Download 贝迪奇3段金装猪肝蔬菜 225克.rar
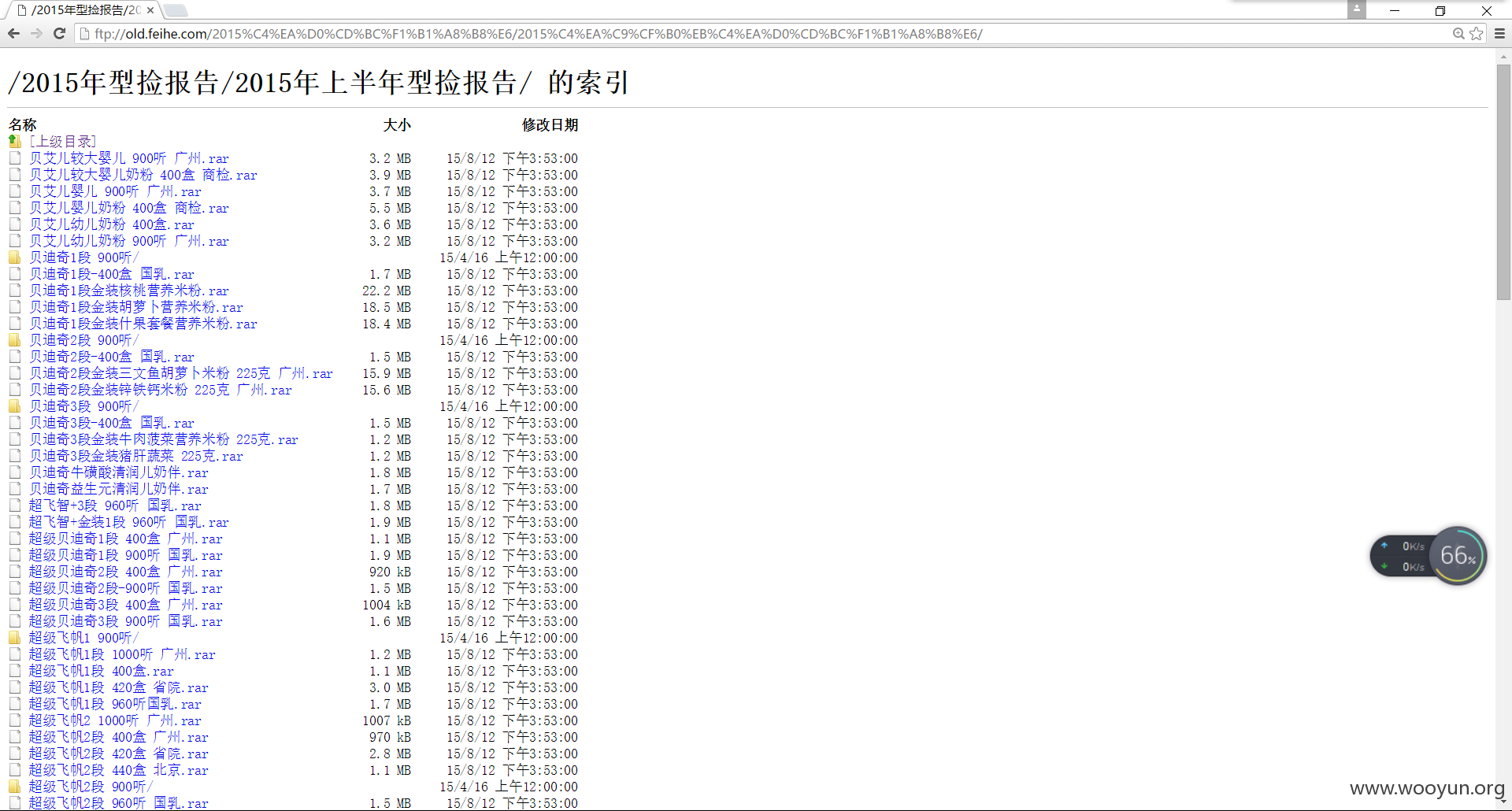Screen dimensions: 1512x811 [x=136, y=456]
